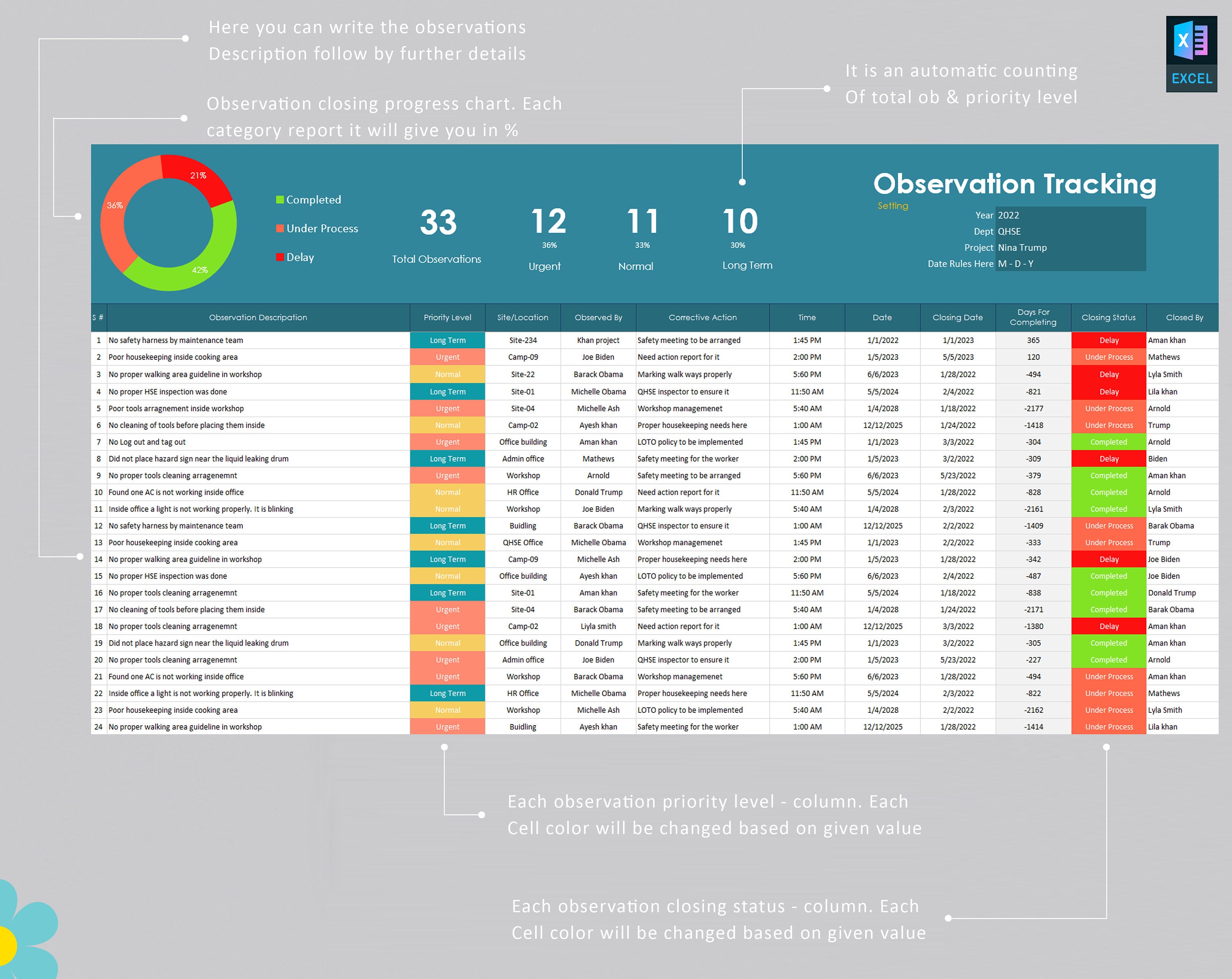This screenshot has height=979, width=1232.
Task: Click the orange Under Process legend marker
Action: (x=279, y=228)
